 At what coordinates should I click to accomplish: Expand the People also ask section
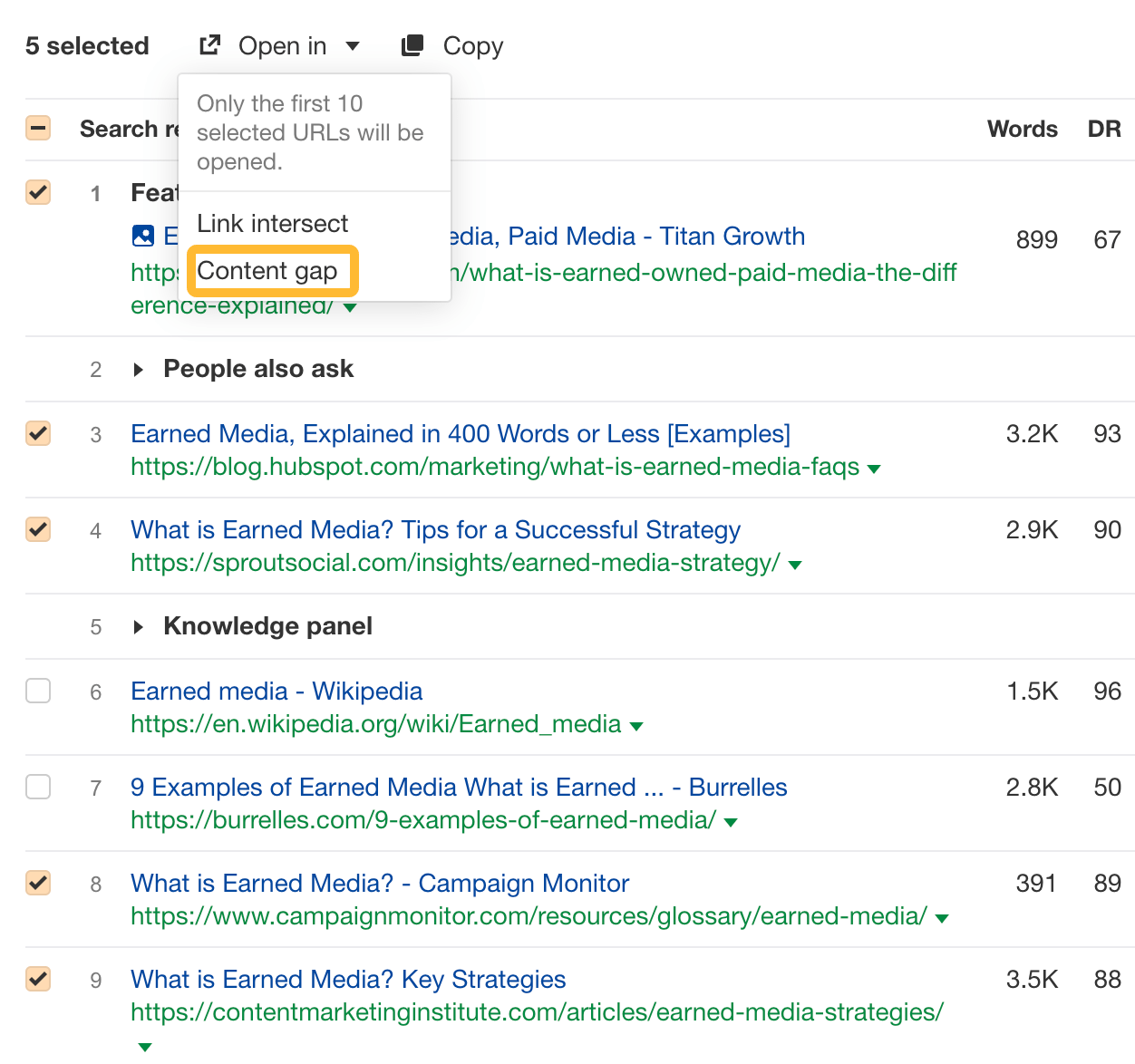(138, 369)
